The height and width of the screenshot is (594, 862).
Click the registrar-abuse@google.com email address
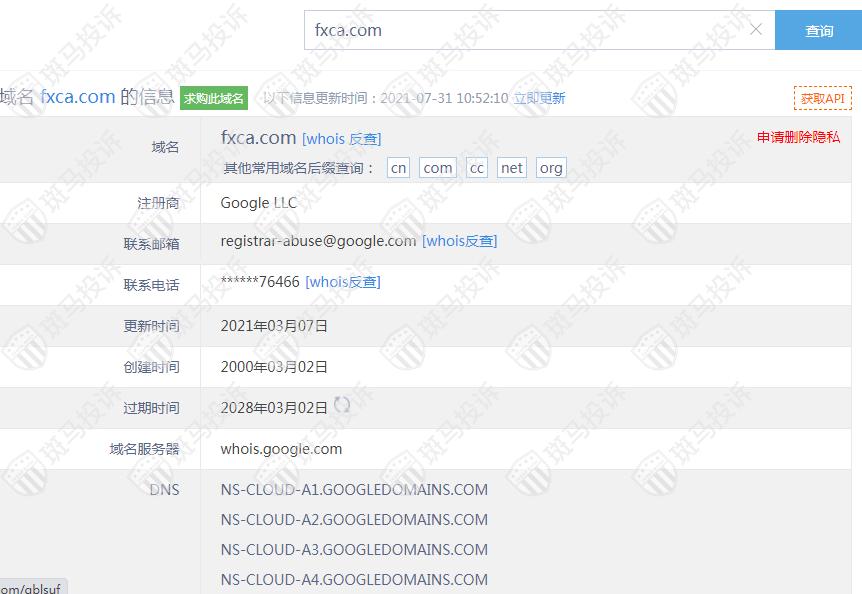[318, 241]
